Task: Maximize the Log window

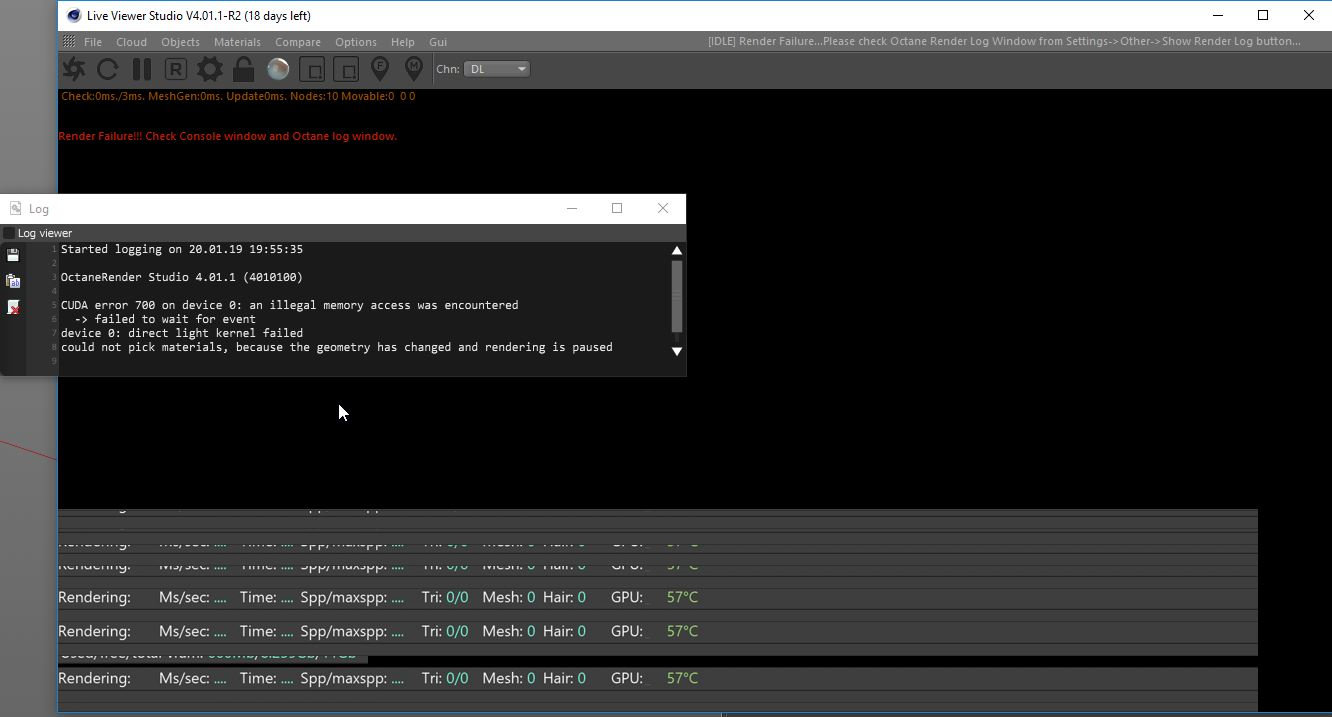Action: tap(617, 208)
